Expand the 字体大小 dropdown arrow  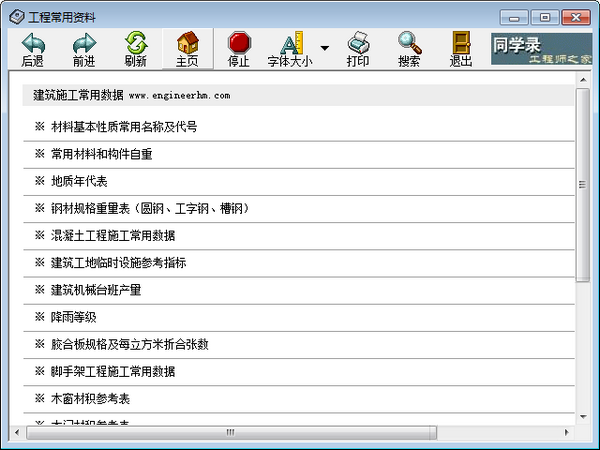click(x=324, y=48)
